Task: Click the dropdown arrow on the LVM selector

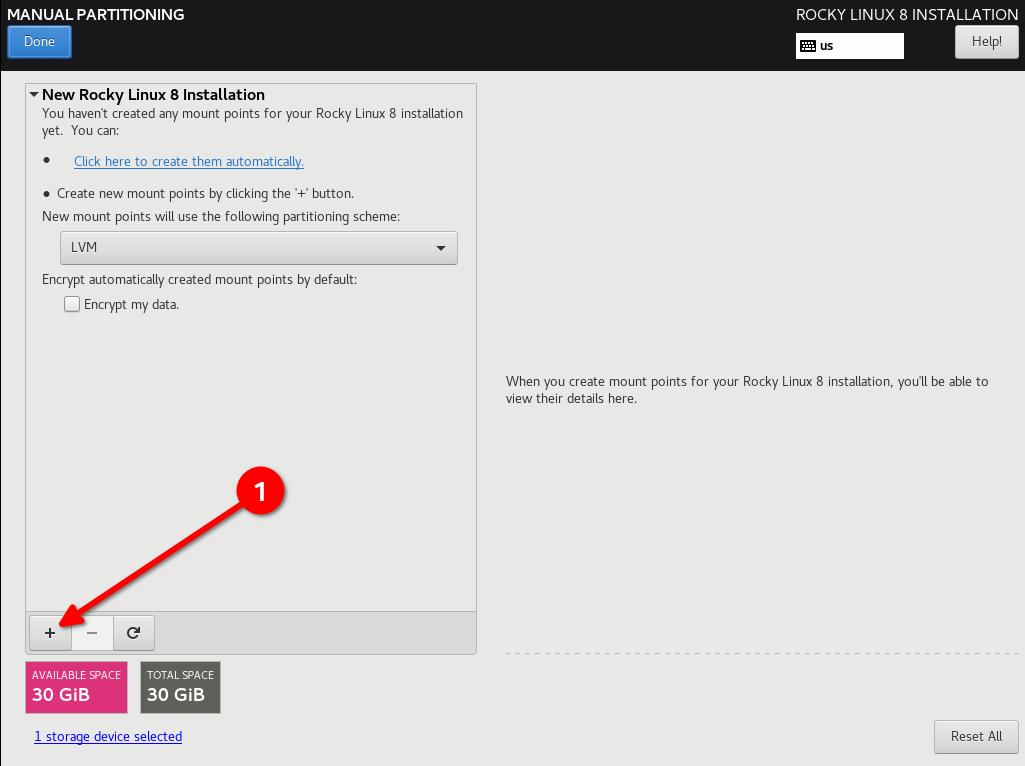Action: (441, 247)
